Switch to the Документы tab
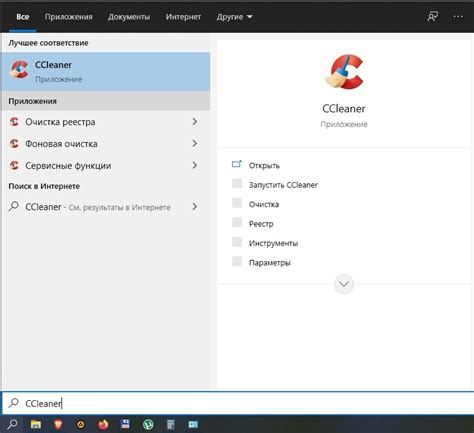Image resolution: width=474 pixels, height=433 pixels. 129,17
